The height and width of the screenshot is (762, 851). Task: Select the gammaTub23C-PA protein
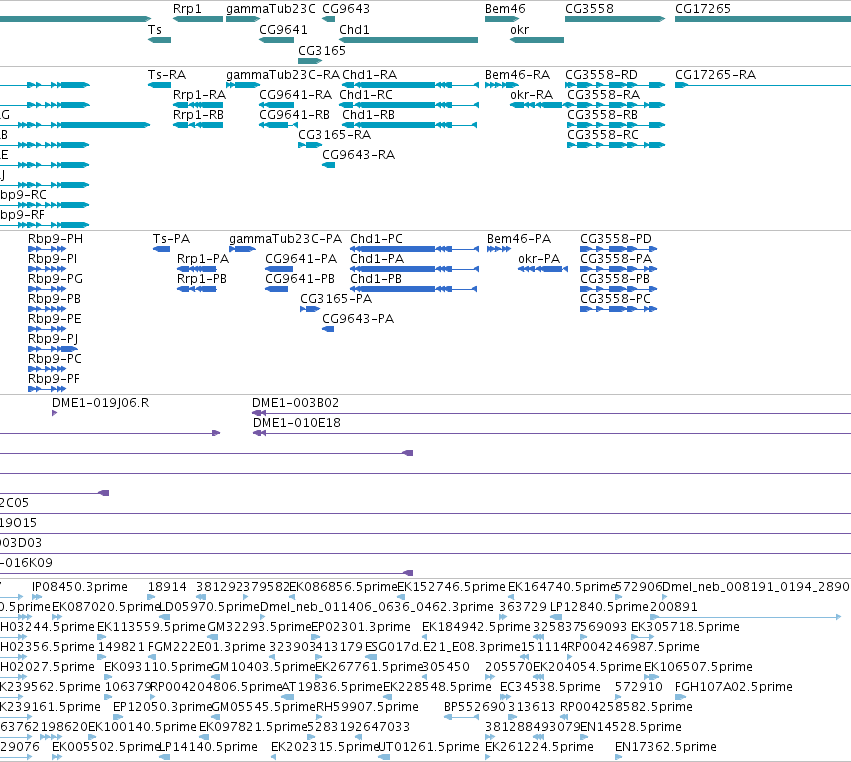(242, 249)
